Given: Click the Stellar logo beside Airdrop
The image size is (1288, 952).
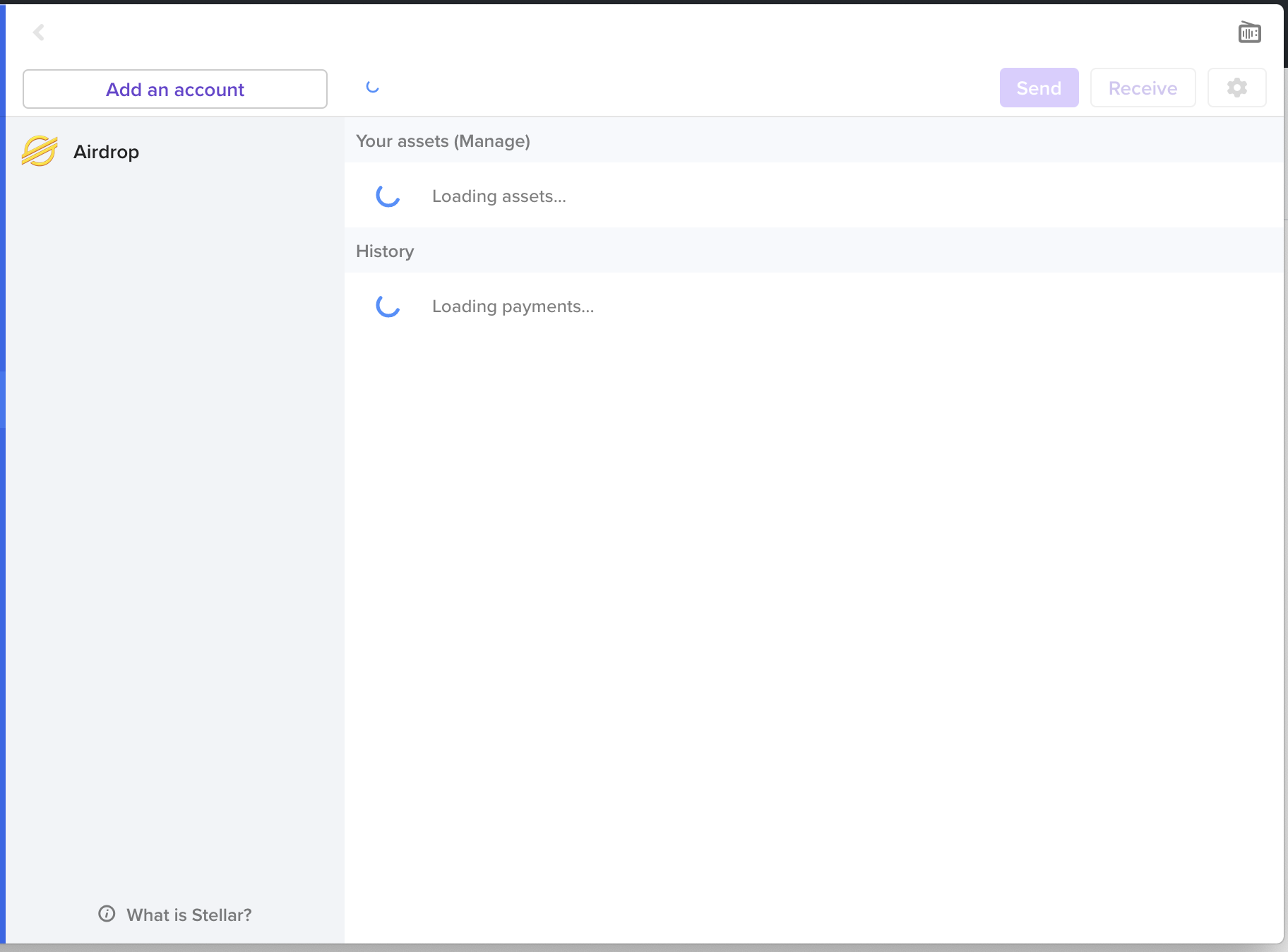Looking at the screenshot, I should click(x=39, y=150).
